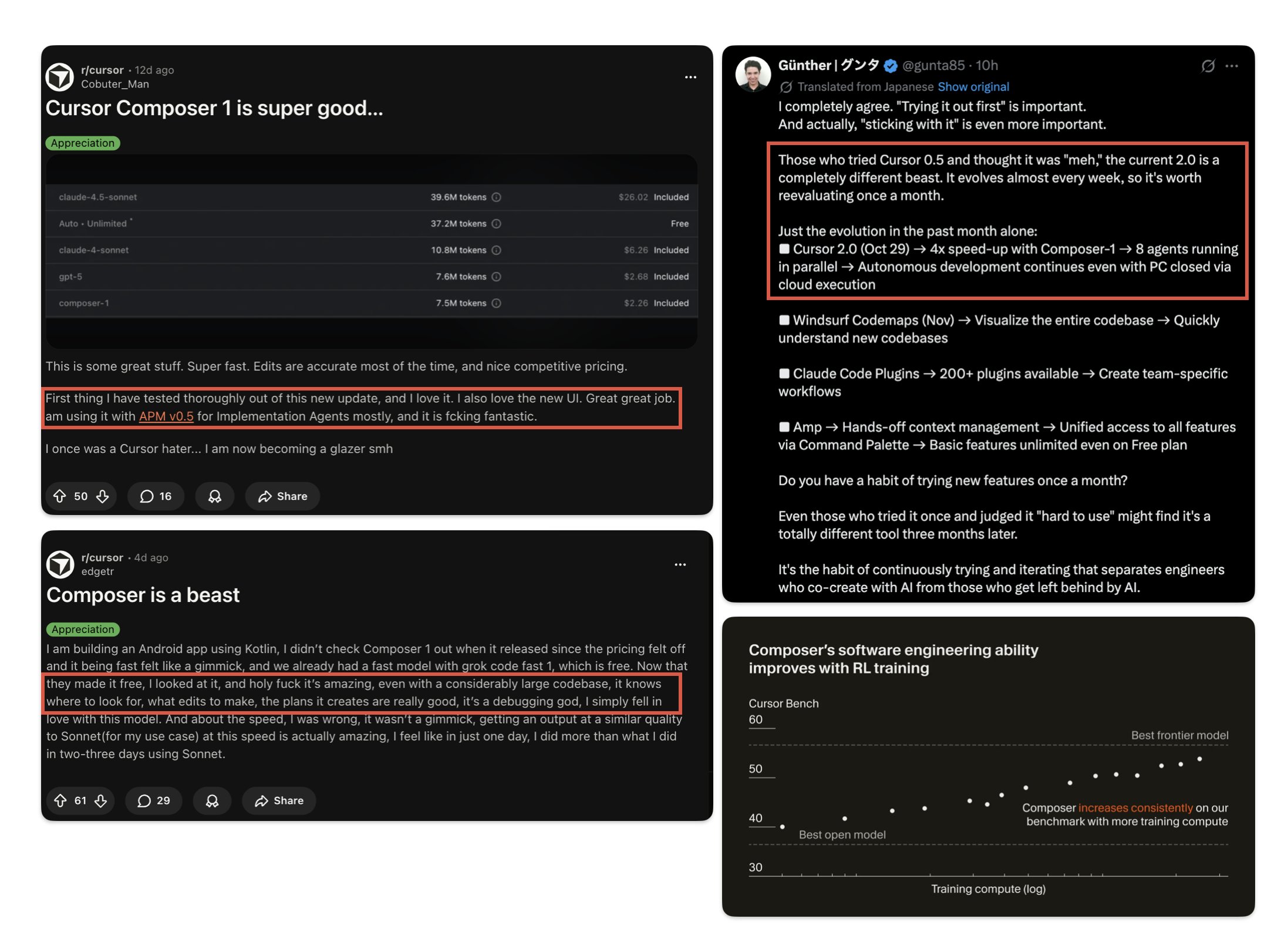Open the 16 comments on the first post
Viewport: 1288px width, 949px height.
coord(156,496)
